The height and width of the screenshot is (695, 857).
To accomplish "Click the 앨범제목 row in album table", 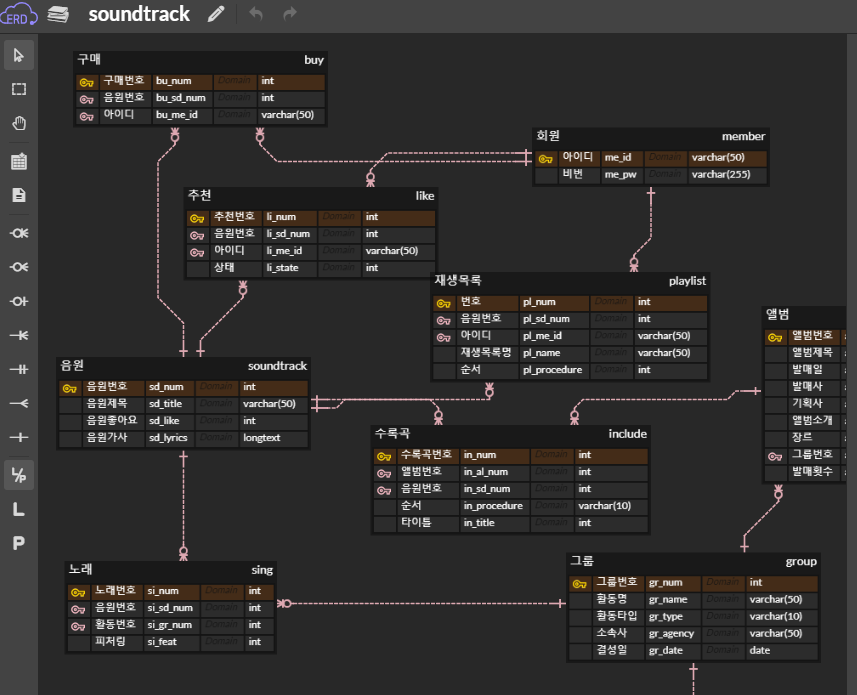I will (805, 353).
